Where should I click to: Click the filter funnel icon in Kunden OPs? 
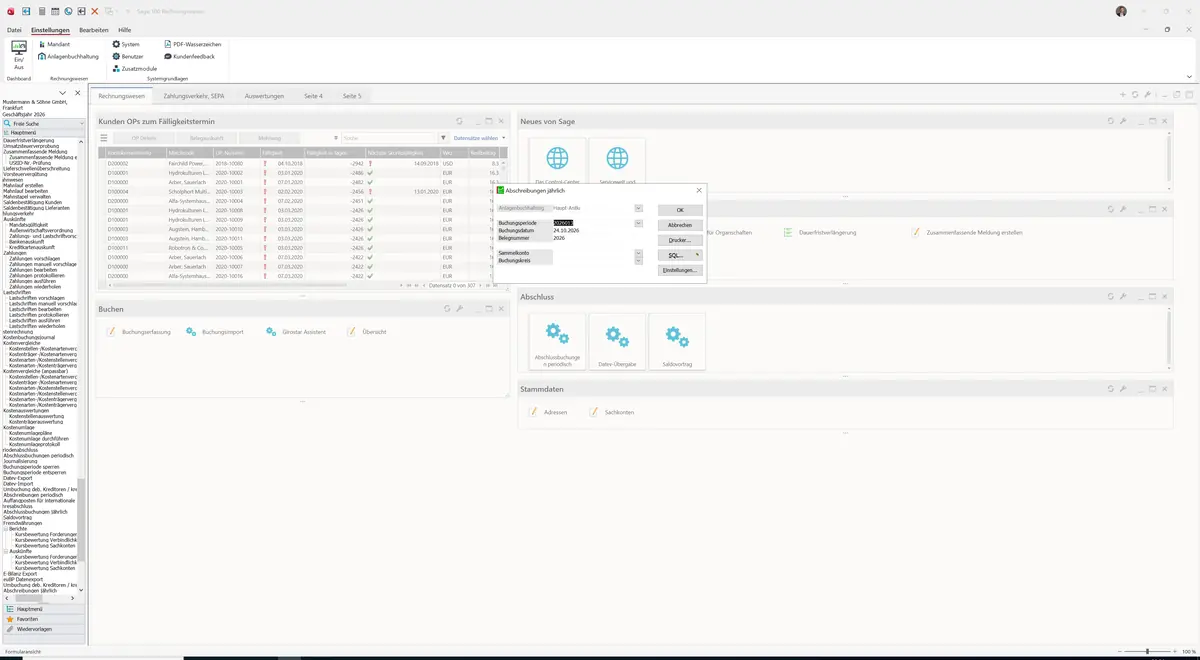(x=443, y=138)
